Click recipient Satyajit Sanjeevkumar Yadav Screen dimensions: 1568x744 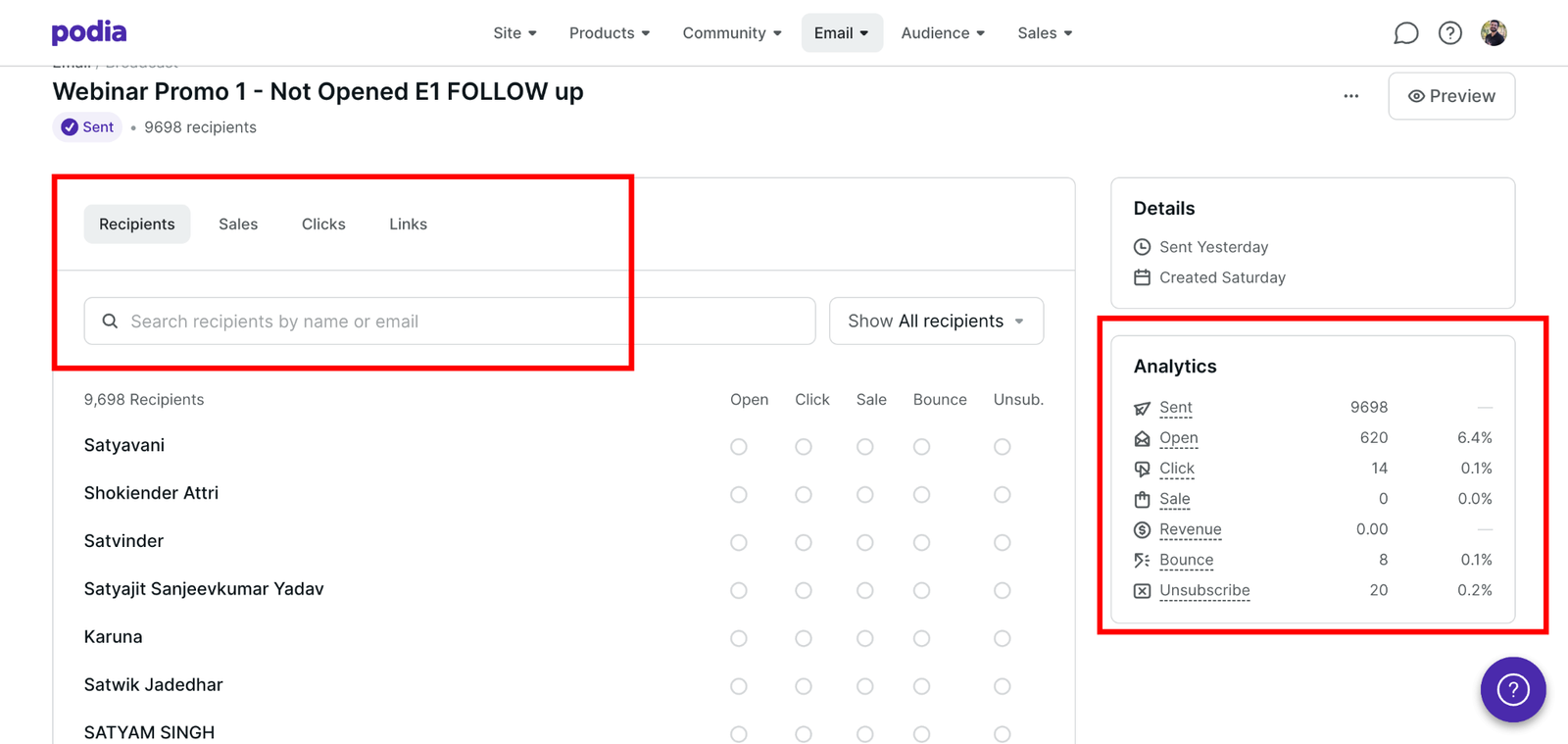coord(204,589)
